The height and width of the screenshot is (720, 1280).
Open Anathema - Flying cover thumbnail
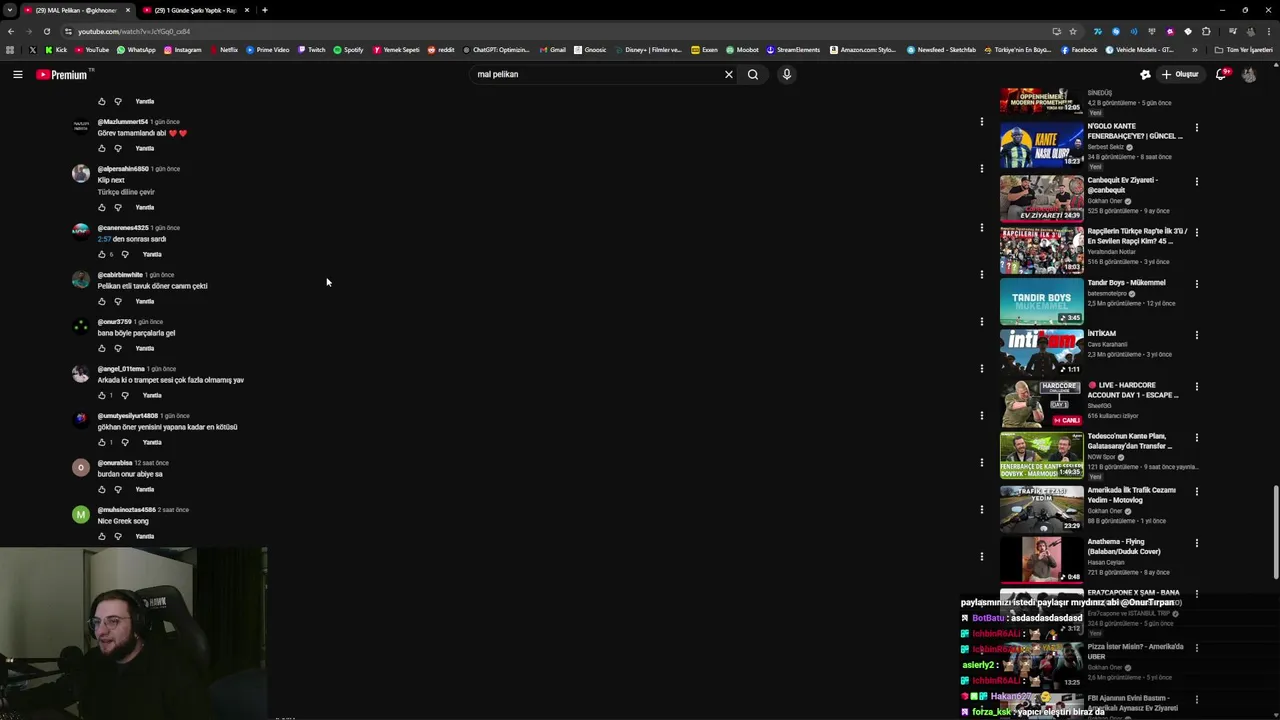[1041, 560]
